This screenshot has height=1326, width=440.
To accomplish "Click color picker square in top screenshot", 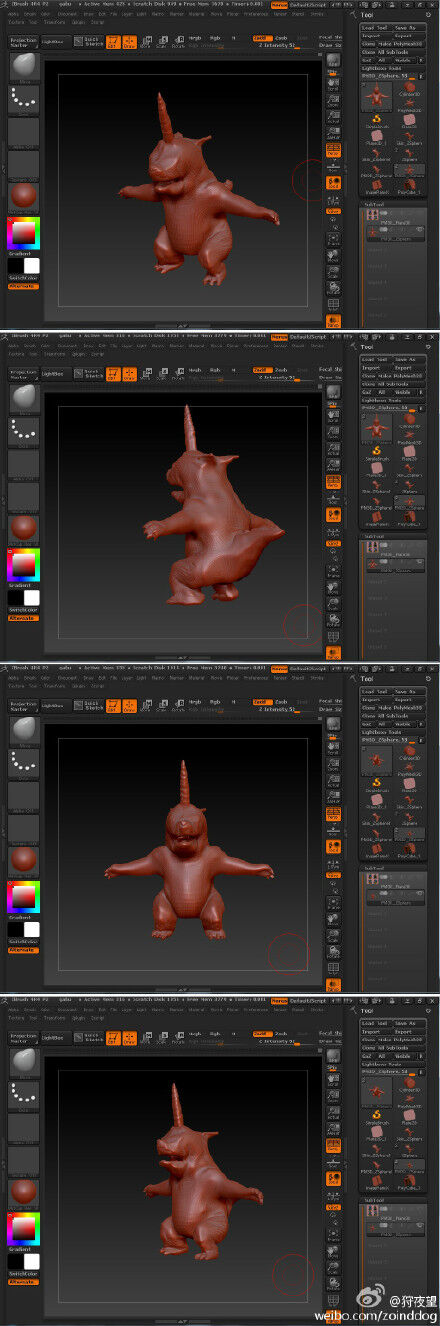I will (22, 233).
